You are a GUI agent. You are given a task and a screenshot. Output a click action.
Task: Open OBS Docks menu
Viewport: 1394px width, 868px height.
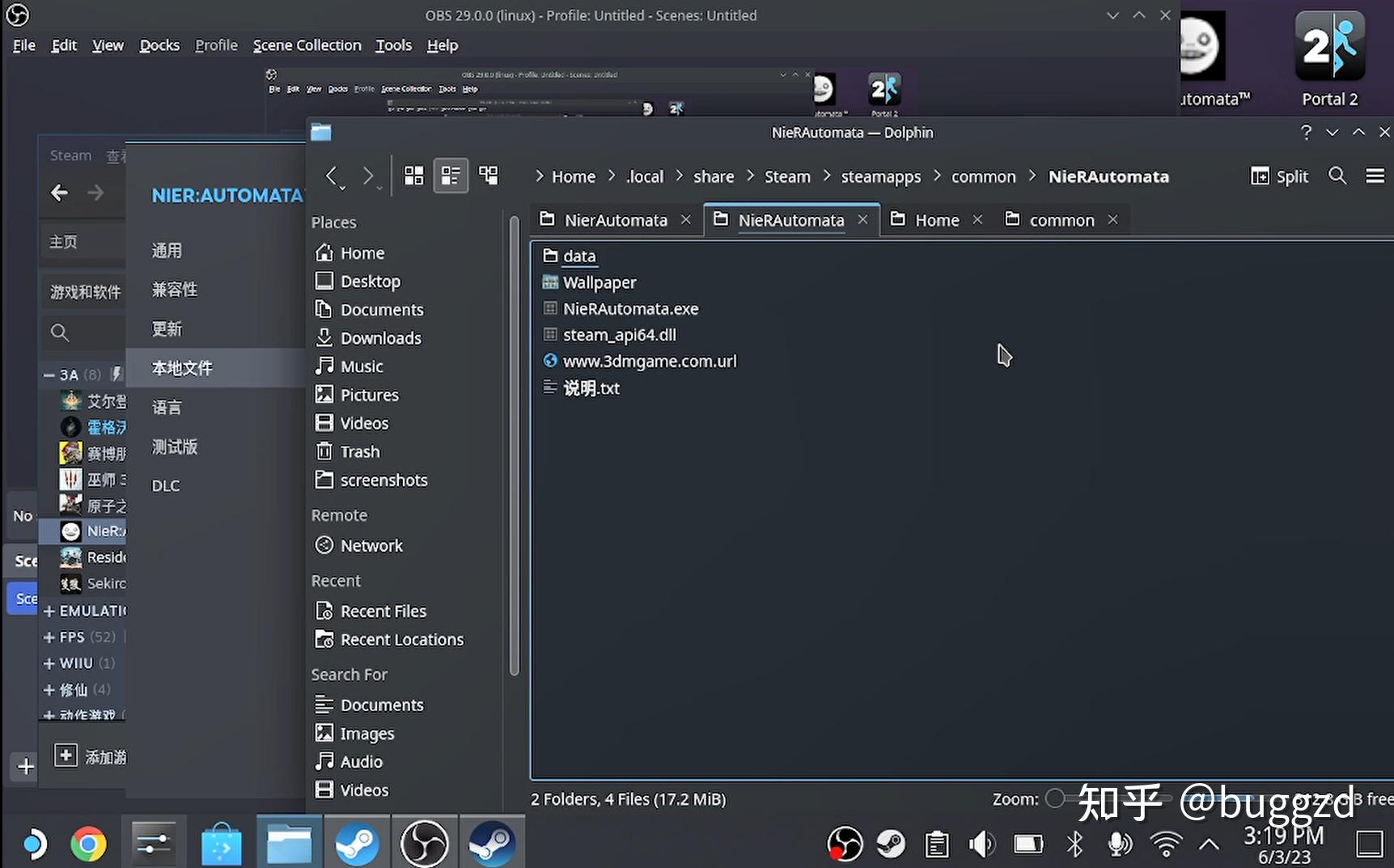159,45
